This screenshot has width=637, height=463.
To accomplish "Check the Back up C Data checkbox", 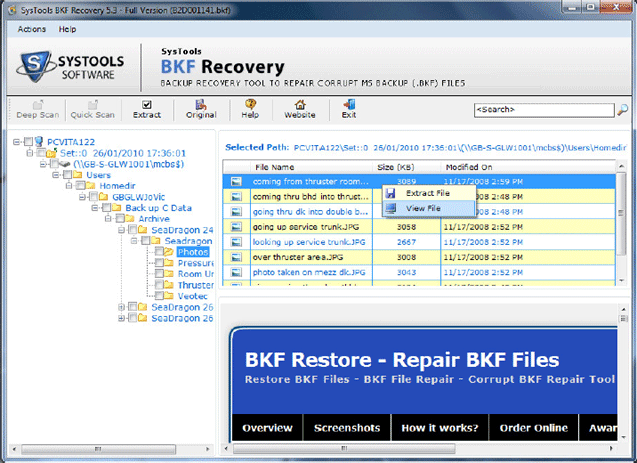I will [x=106, y=208].
